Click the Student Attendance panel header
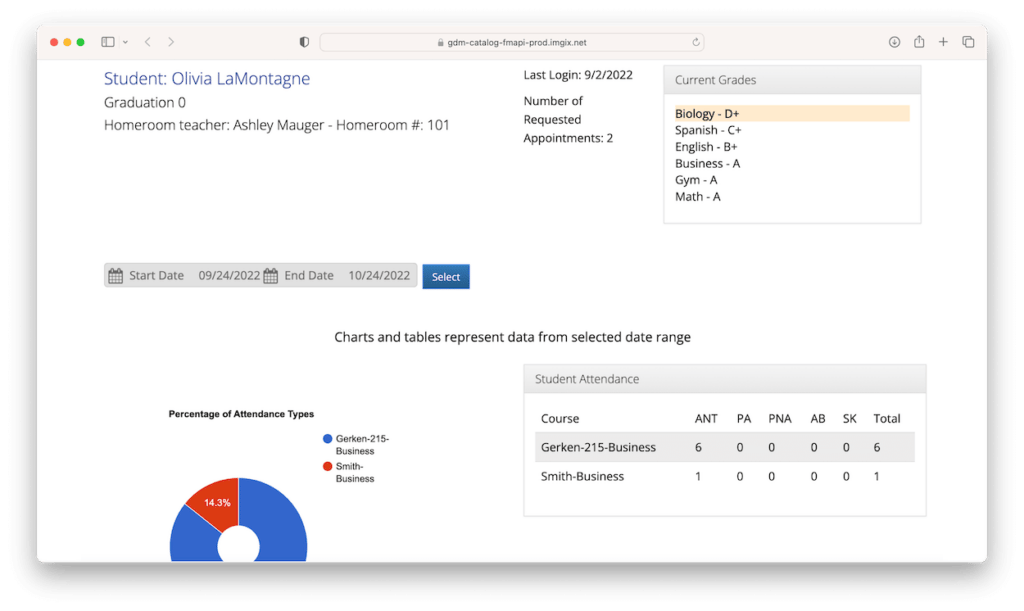 (724, 379)
